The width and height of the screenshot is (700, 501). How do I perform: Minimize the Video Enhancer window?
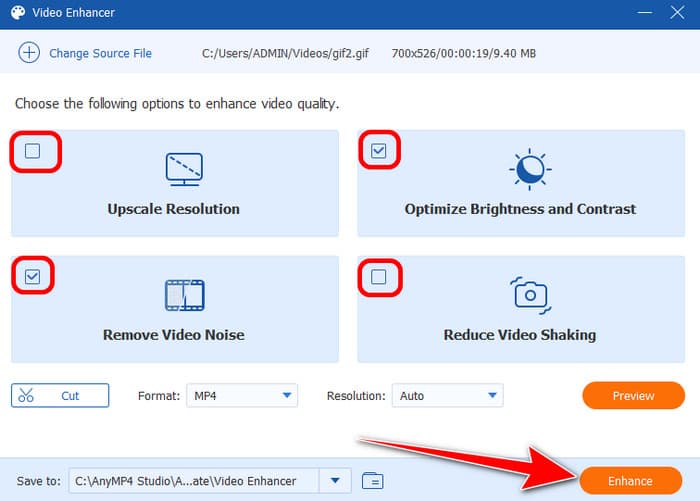click(645, 13)
